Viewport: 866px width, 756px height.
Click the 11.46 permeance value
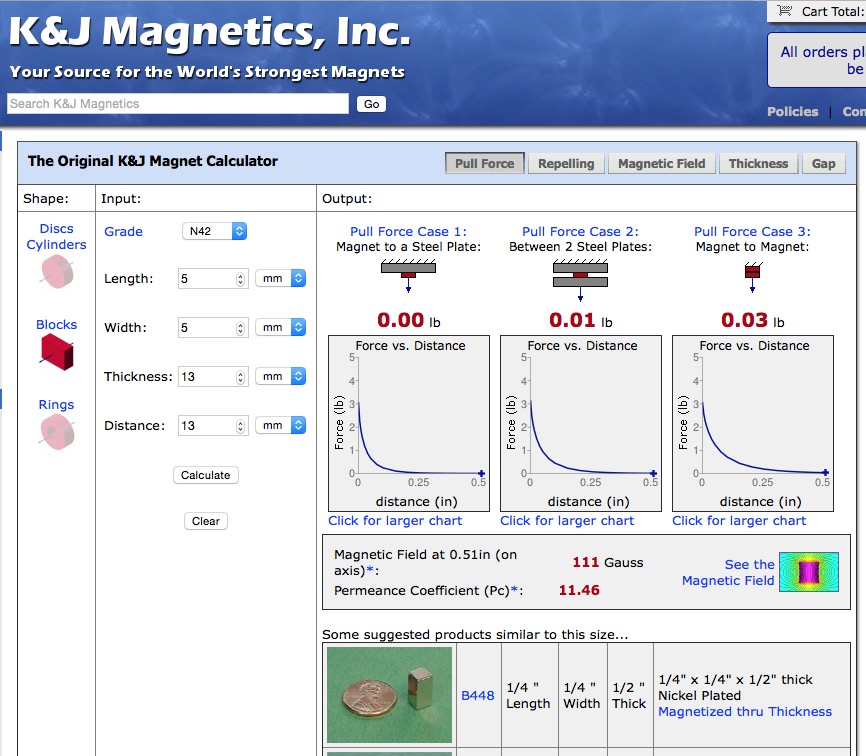(x=579, y=590)
